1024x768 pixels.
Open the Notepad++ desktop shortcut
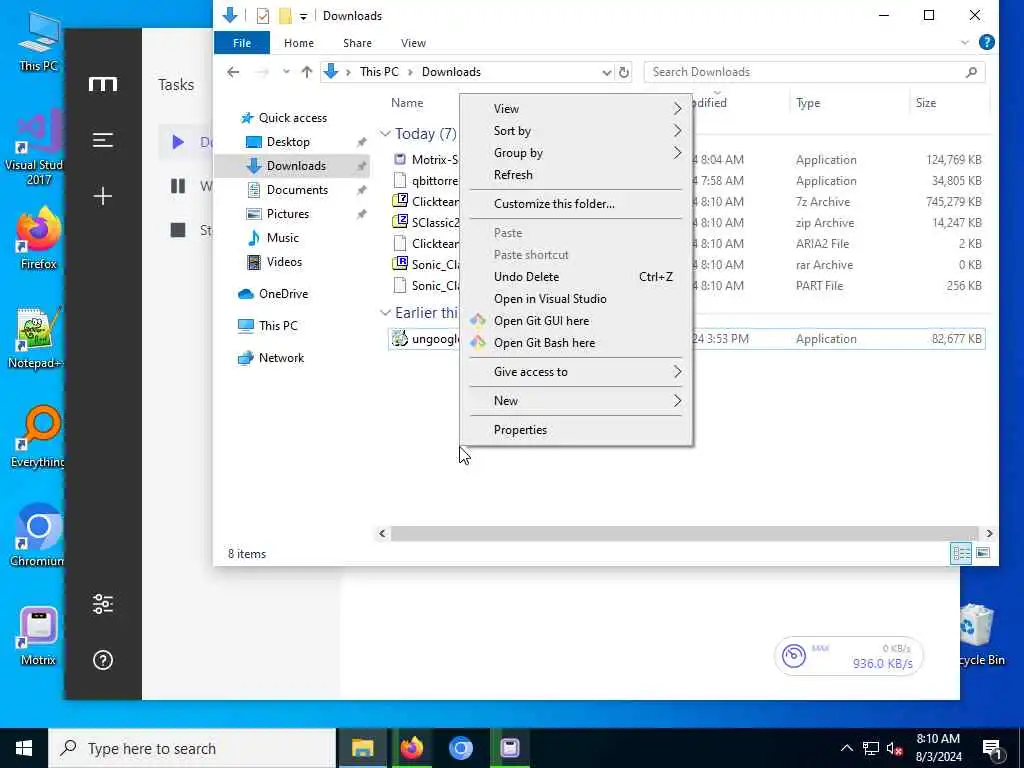(x=37, y=338)
